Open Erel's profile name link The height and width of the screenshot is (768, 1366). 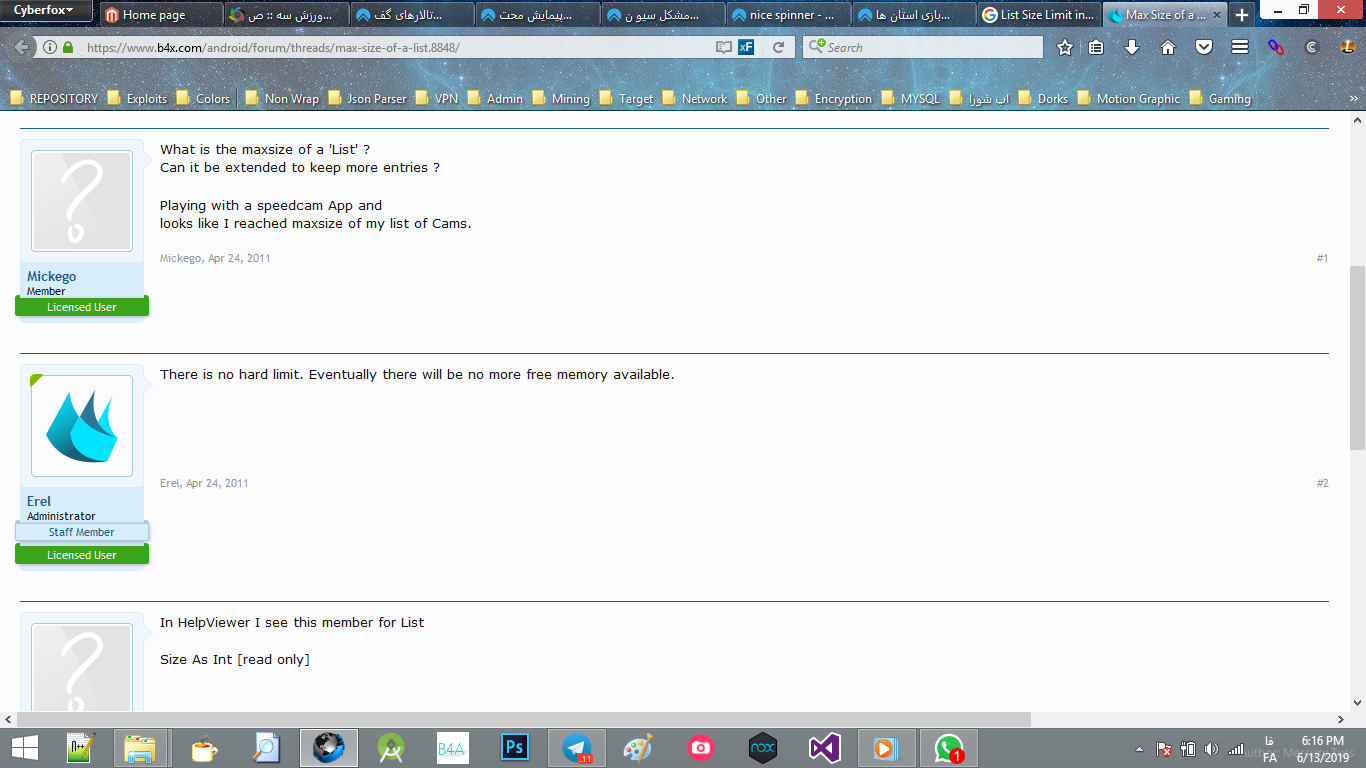pyautogui.click(x=39, y=501)
